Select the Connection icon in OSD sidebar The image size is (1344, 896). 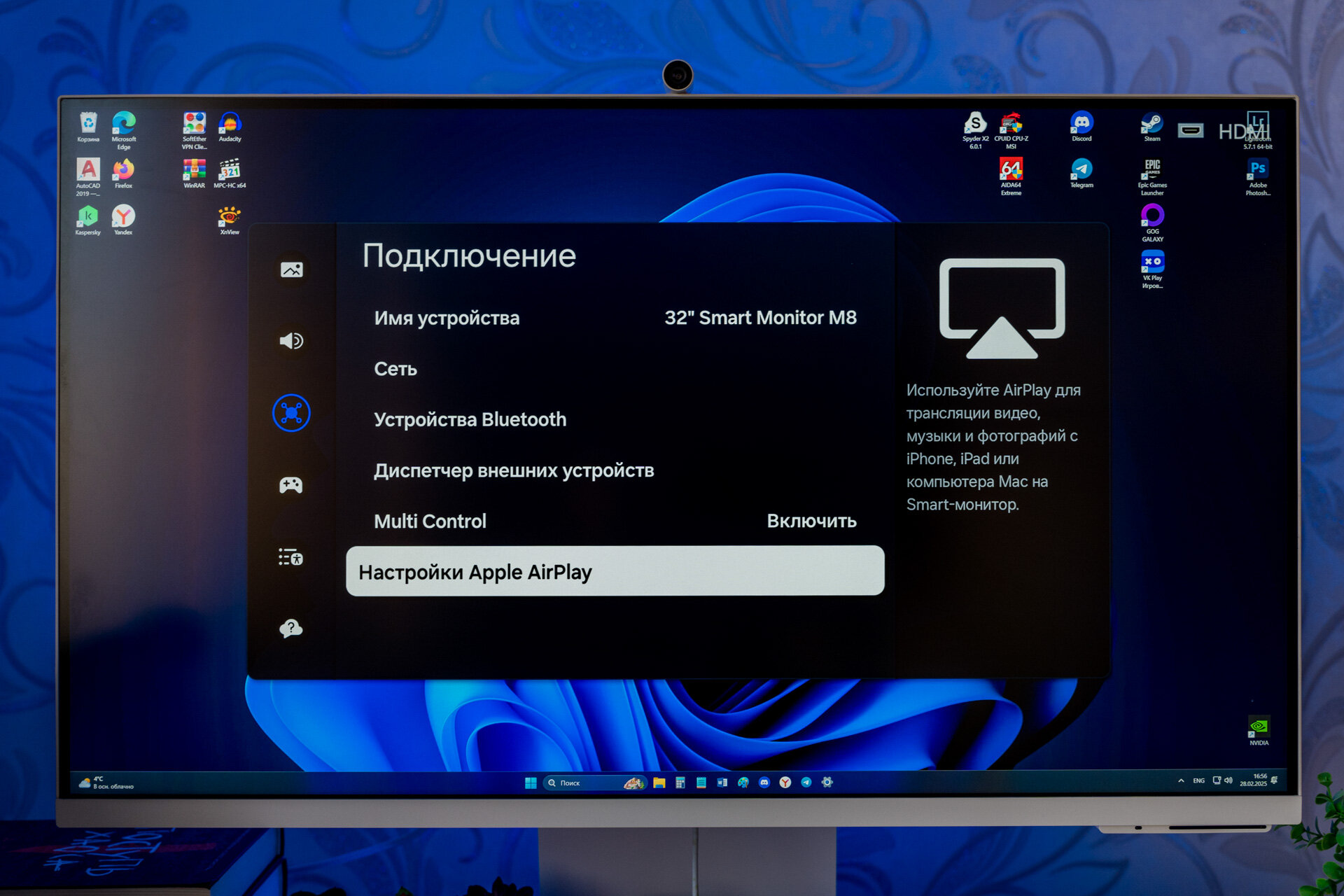coord(291,413)
